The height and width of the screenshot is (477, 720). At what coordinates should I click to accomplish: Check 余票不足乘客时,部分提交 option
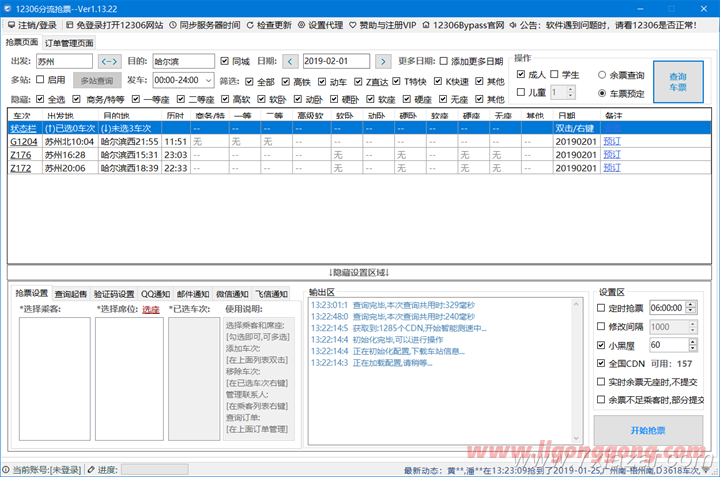tap(601, 399)
